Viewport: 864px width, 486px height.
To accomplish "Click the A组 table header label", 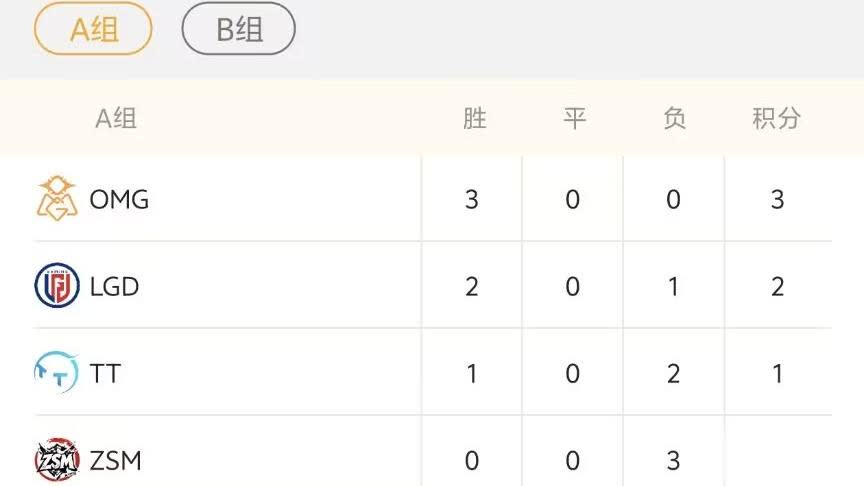I will click(x=116, y=118).
